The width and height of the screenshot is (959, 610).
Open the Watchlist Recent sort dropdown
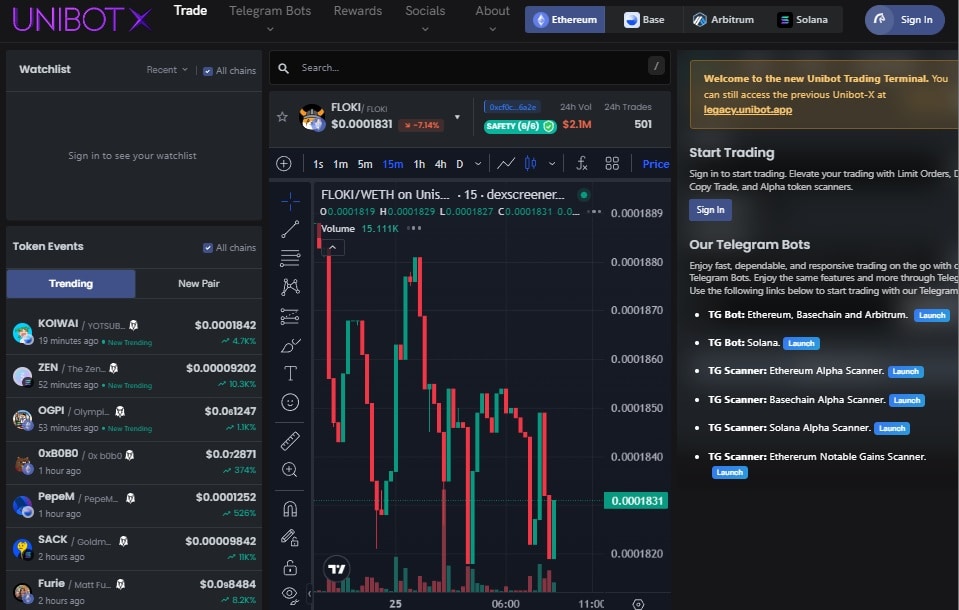click(167, 70)
